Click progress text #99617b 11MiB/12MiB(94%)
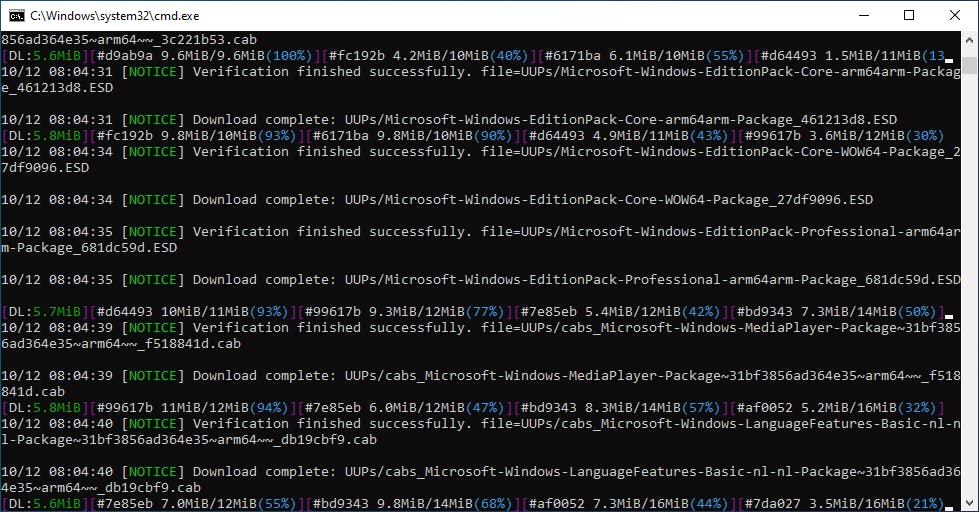 click(192, 408)
